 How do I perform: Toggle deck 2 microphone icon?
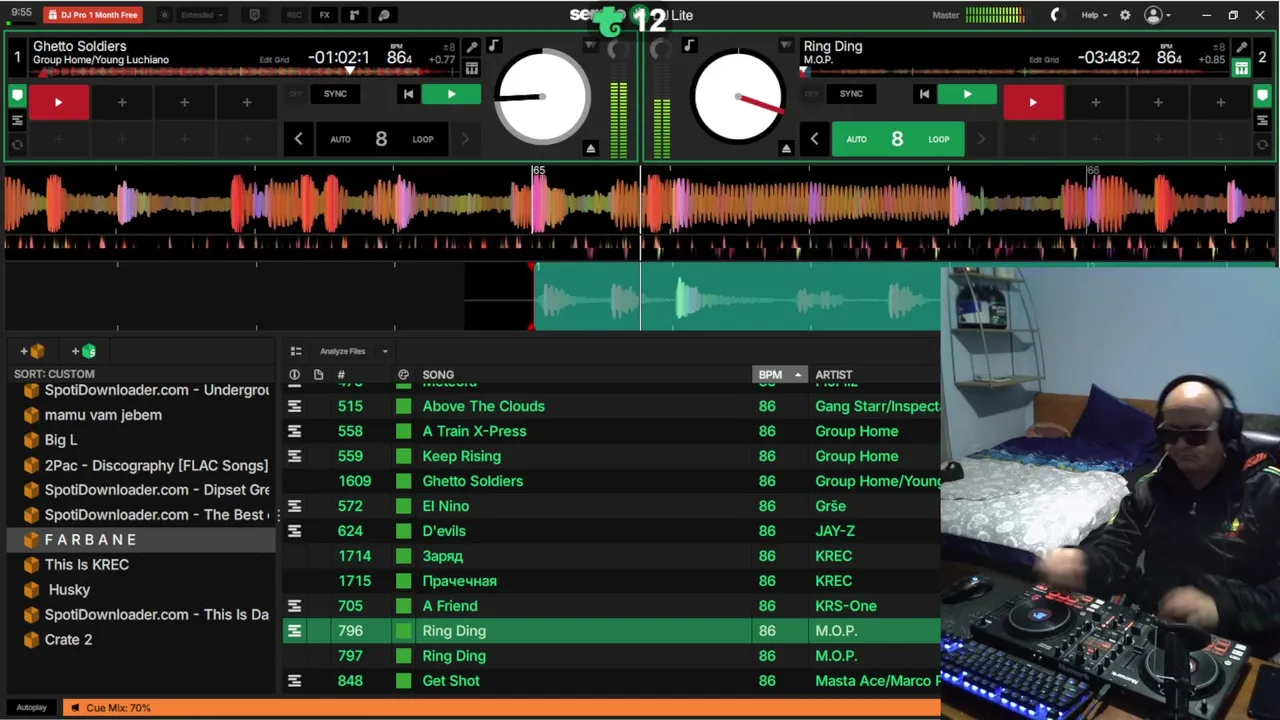click(x=1241, y=47)
